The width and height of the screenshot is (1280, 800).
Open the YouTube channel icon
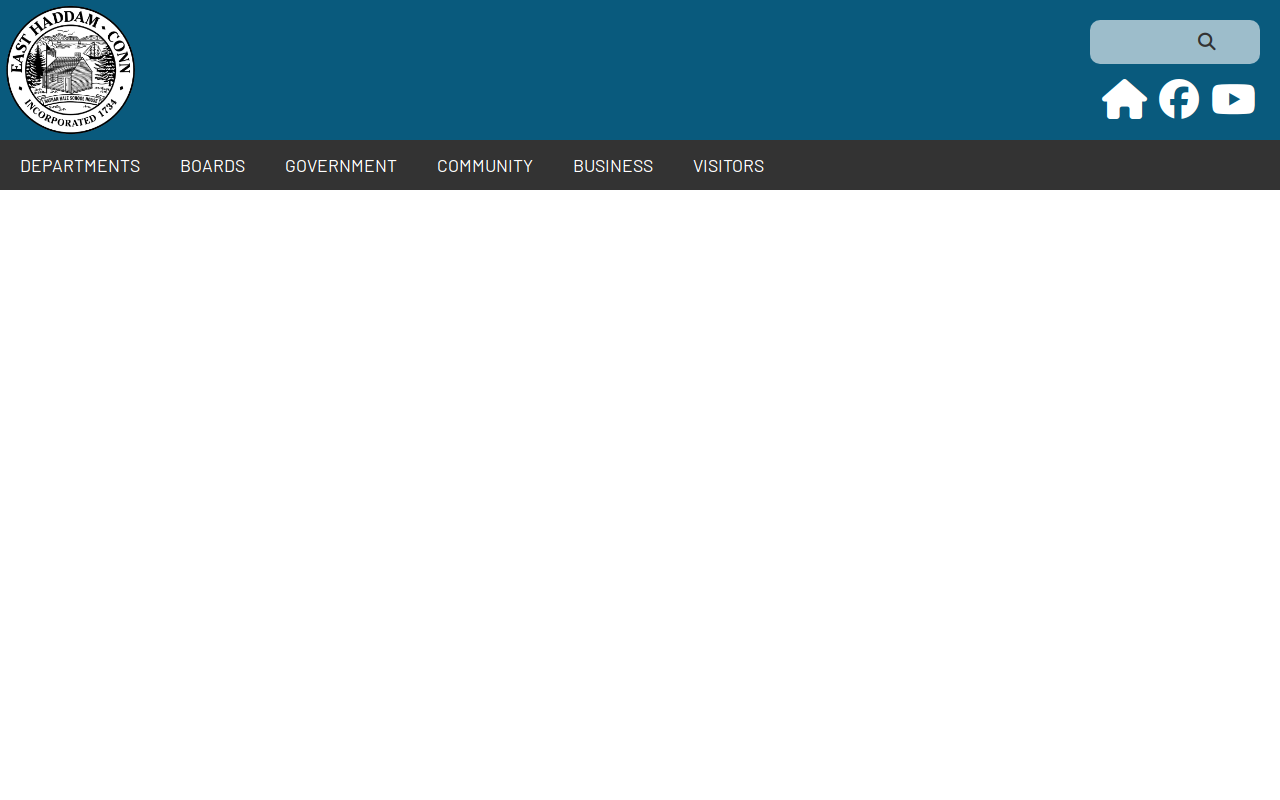tap(1233, 99)
